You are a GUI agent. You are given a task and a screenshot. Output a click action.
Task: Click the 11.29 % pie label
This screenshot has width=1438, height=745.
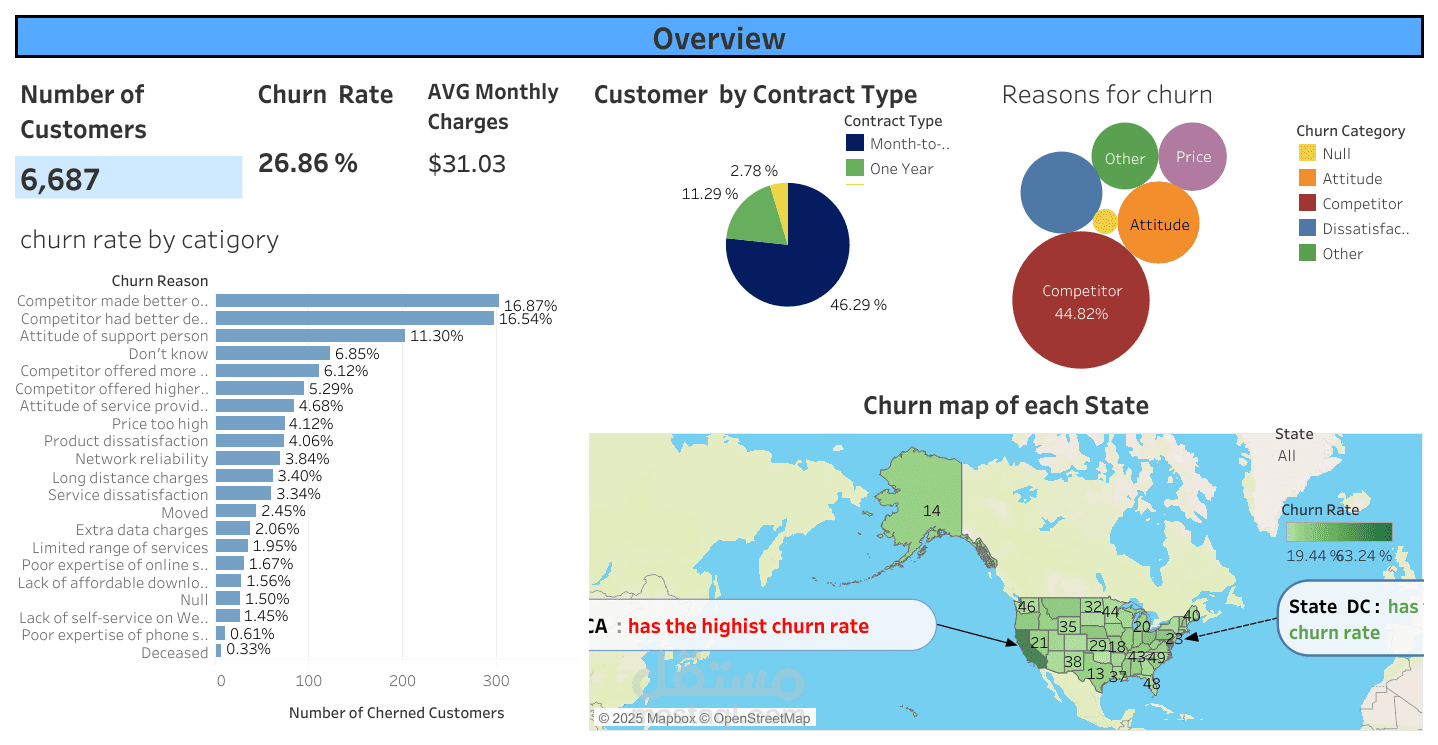click(710, 193)
